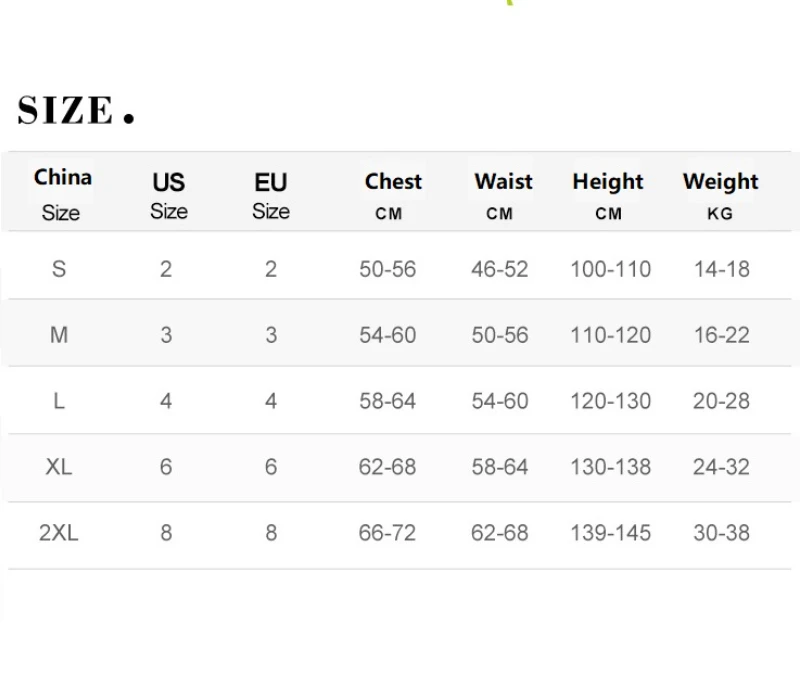Click the 100-110 height cell
The height and width of the screenshot is (700, 800).
[610, 268]
